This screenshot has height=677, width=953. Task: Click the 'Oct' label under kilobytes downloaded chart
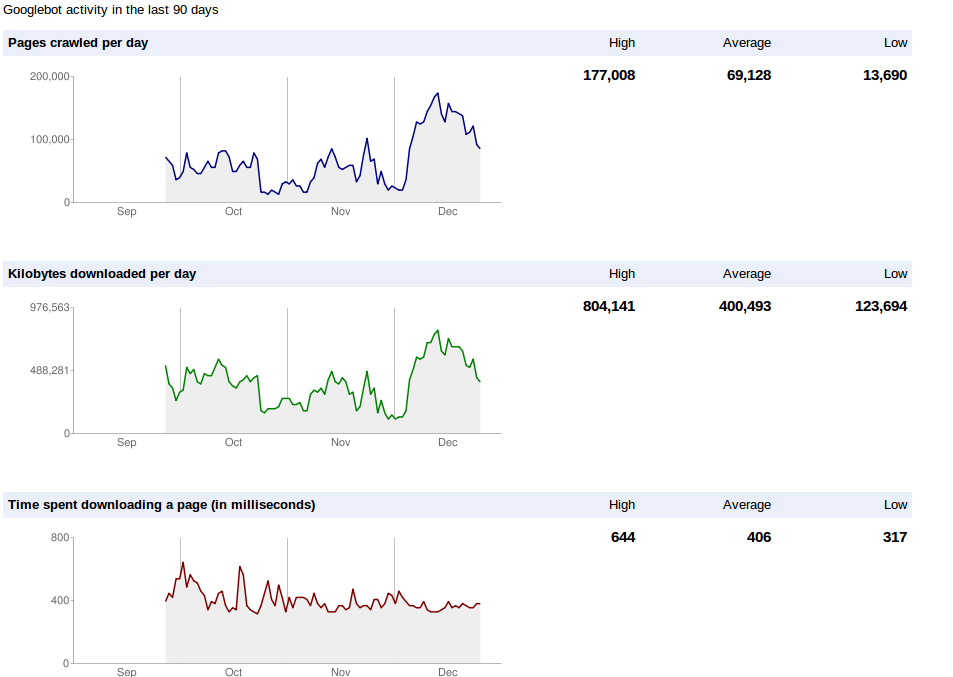[233, 443]
